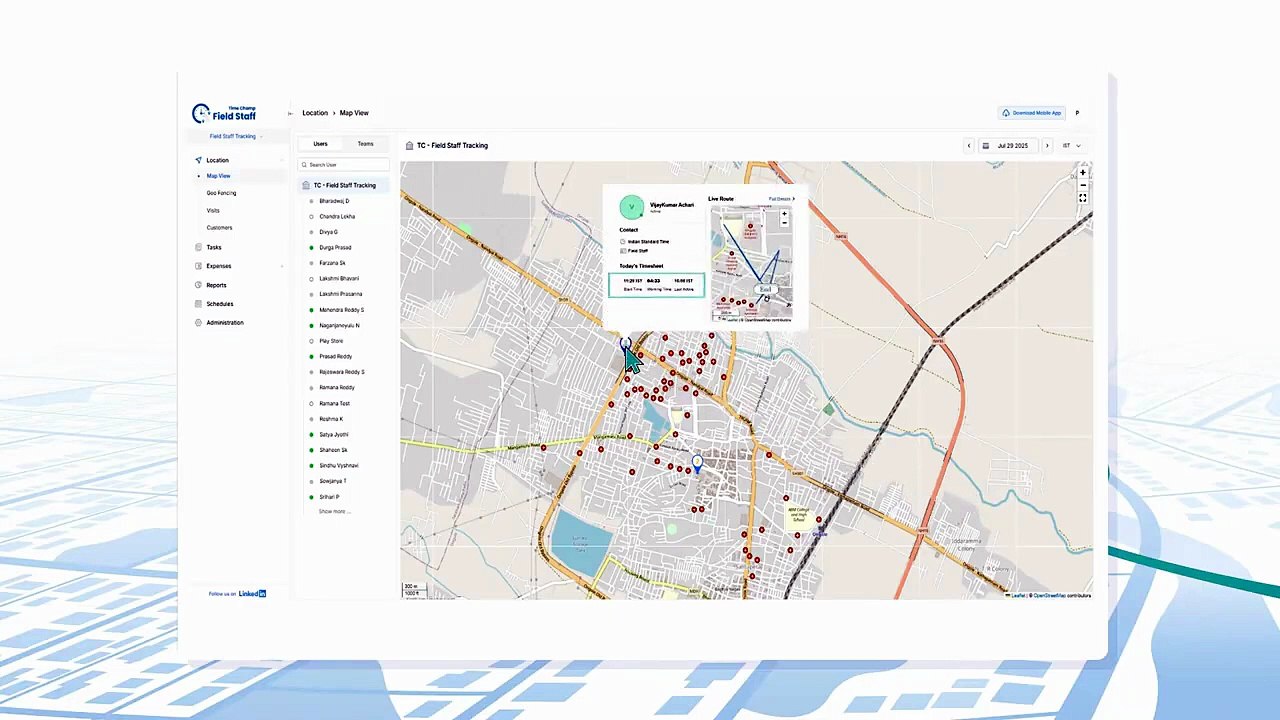Screen dimensions: 1280x720
Task: Click the Reports icon in sidebar
Action: pyautogui.click(x=198, y=285)
